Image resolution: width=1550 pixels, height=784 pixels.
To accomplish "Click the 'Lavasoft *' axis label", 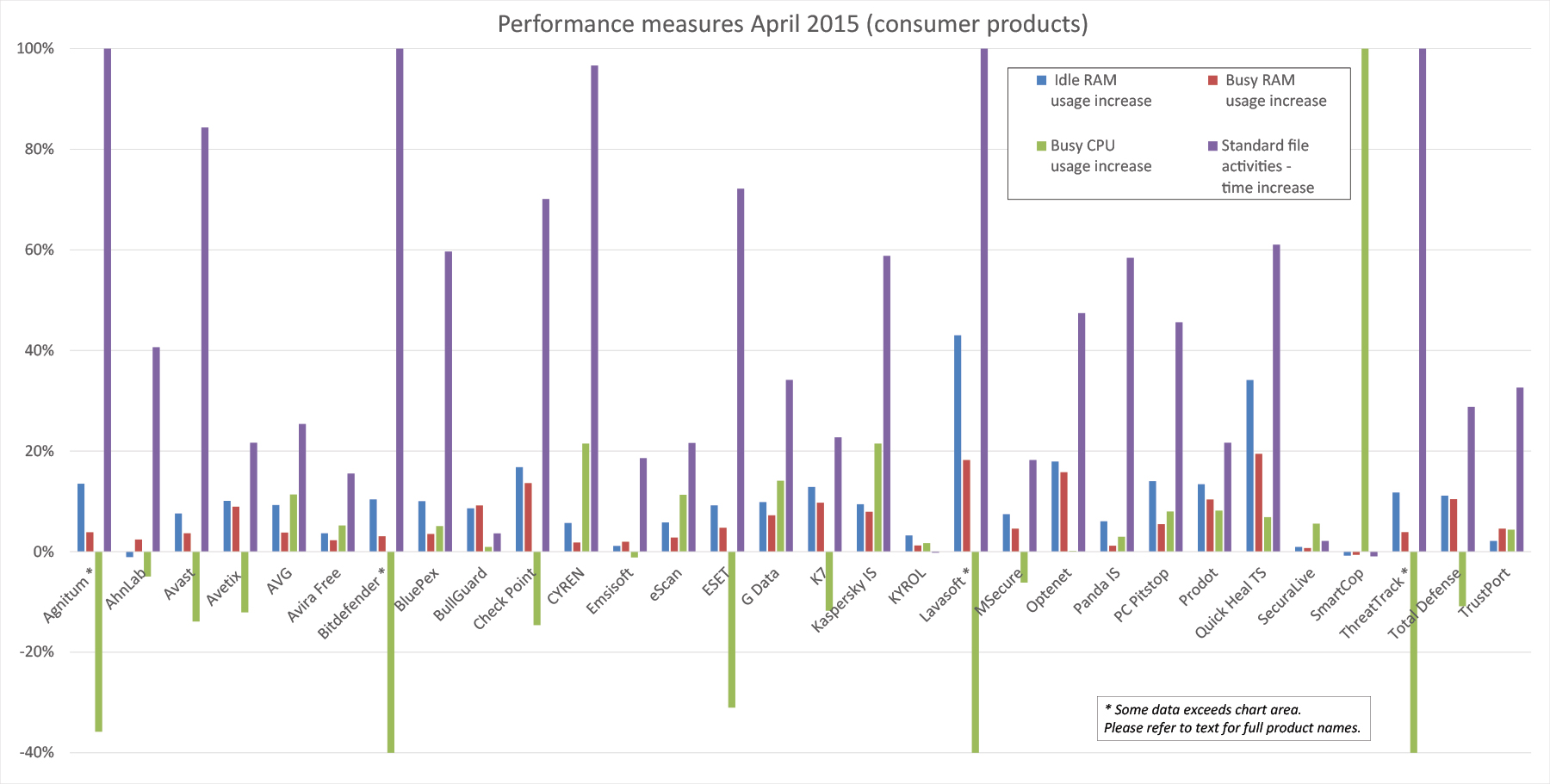I will pyautogui.click(x=945, y=595).
